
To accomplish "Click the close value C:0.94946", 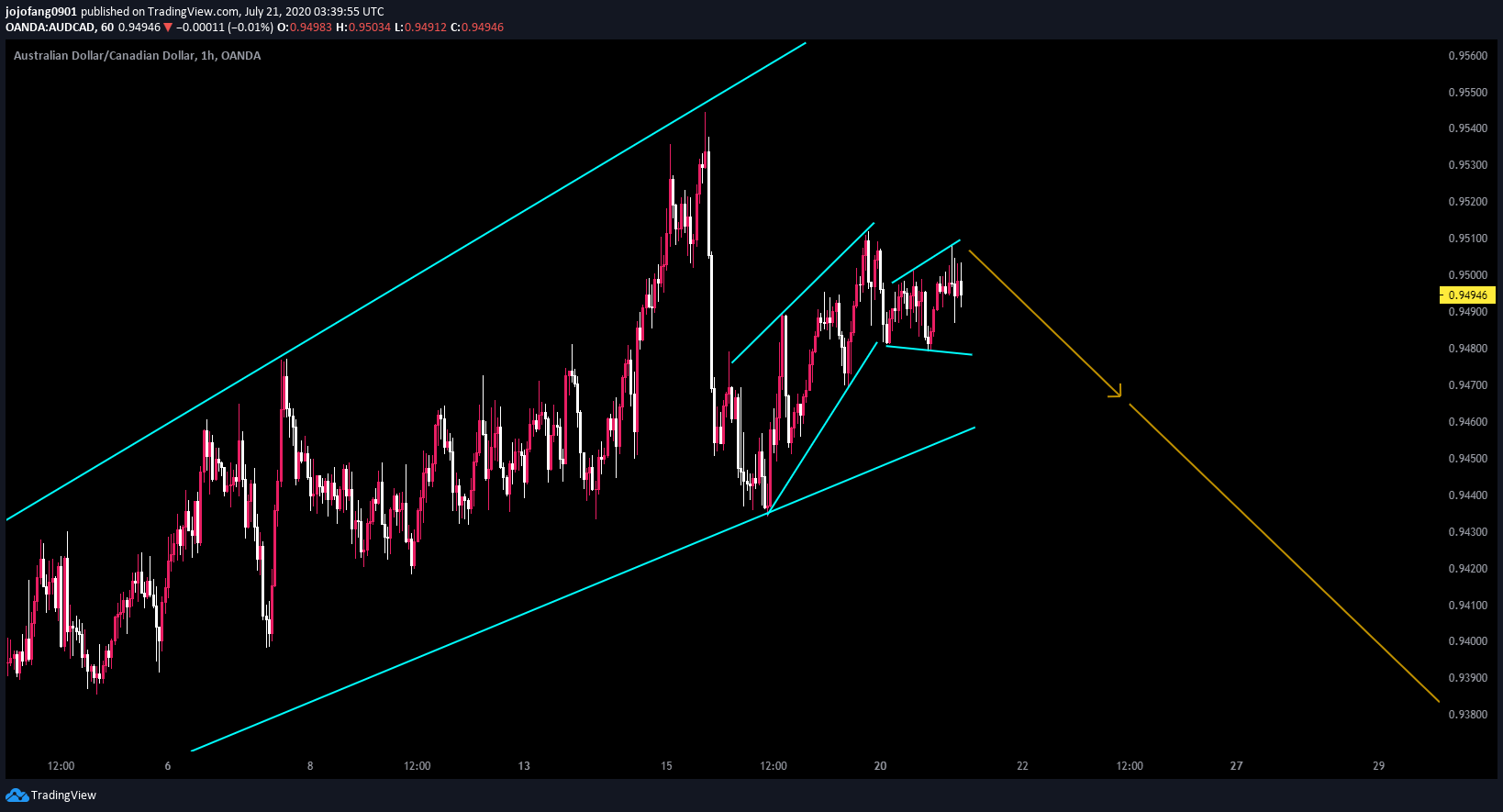I will pyautogui.click(x=477, y=28).
